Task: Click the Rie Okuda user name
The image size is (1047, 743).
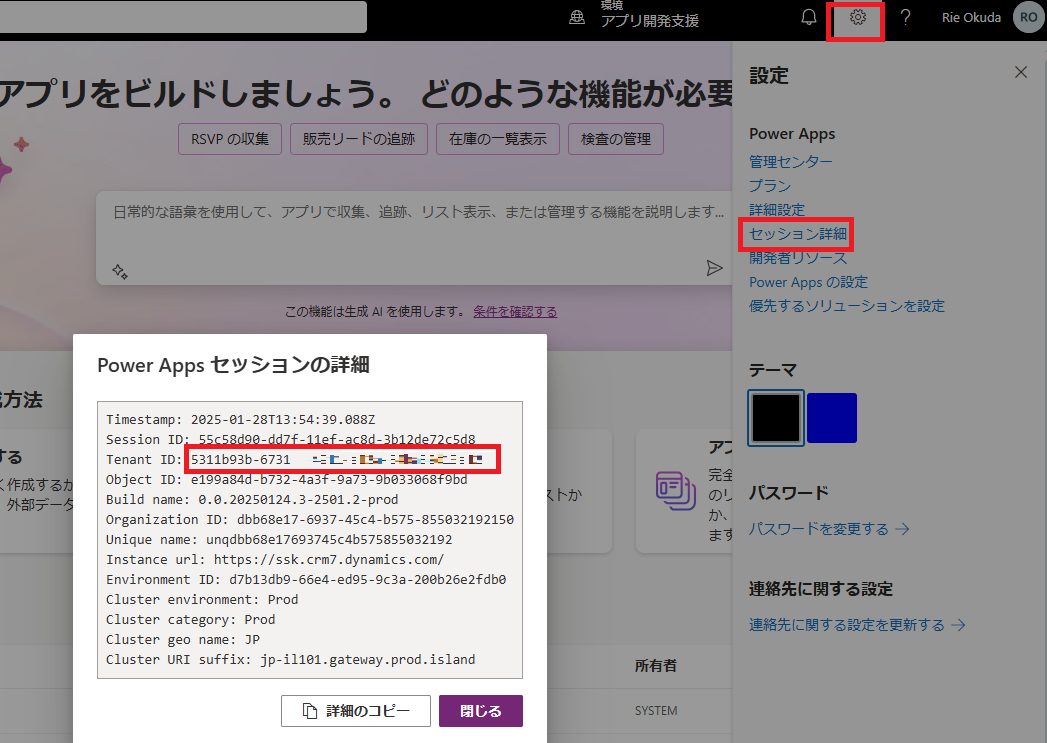Action: (972, 17)
